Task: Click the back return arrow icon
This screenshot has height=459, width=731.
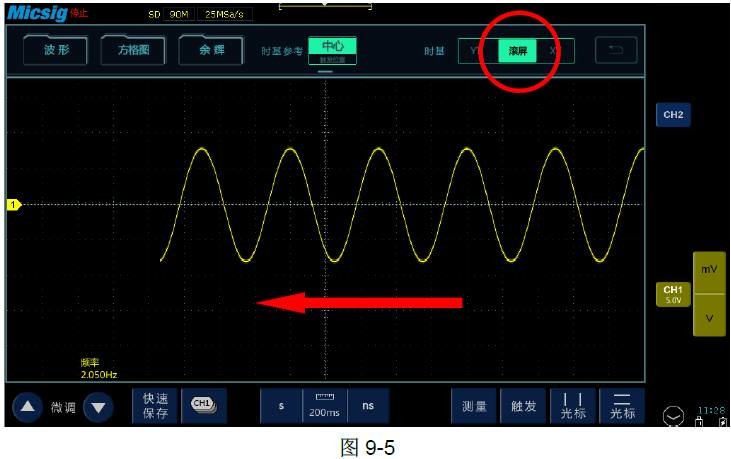Action: pyautogui.click(x=616, y=50)
